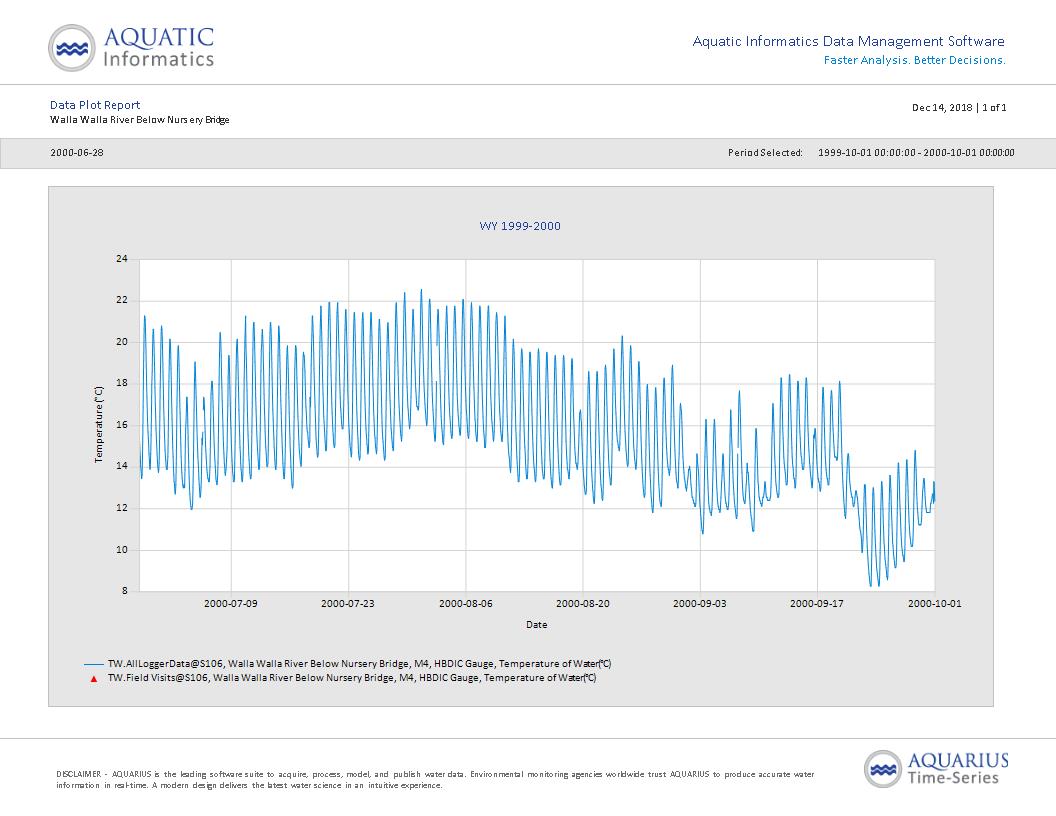
Task: Click the '2000-06-28' date label
Action: [x=77, y=153]
